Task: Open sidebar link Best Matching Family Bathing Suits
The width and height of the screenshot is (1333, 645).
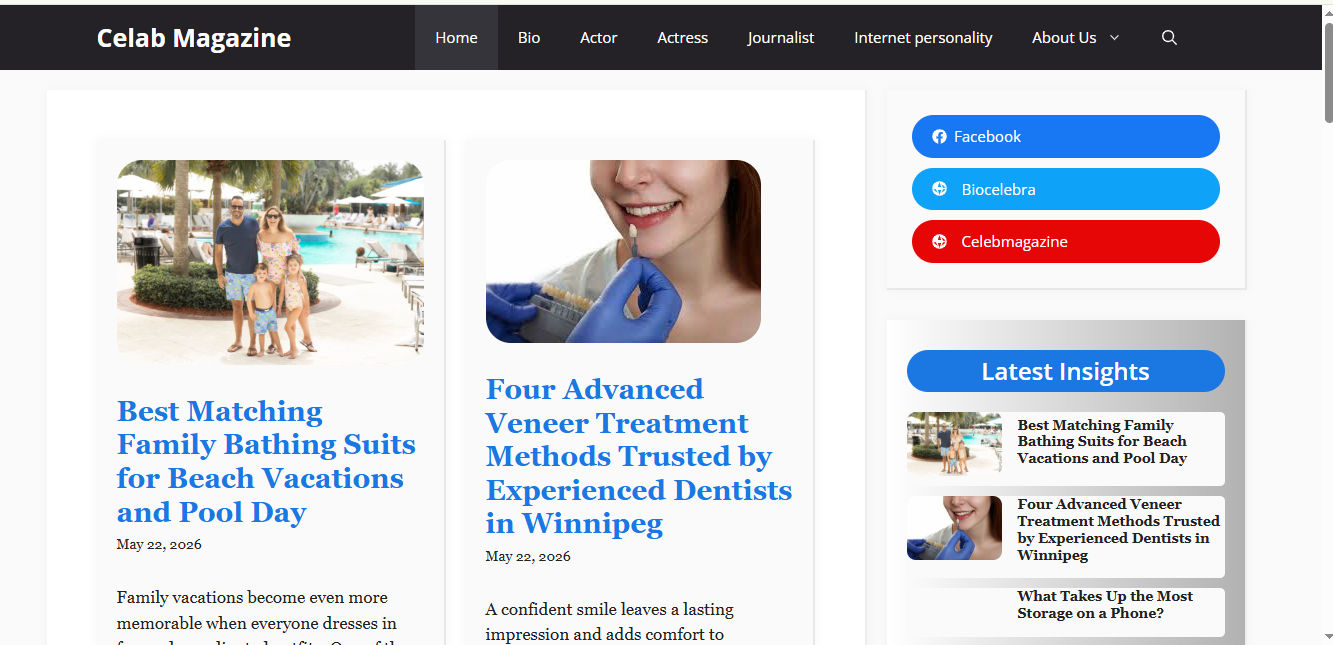Action: pyautogui.click(x=1102, y=442)
